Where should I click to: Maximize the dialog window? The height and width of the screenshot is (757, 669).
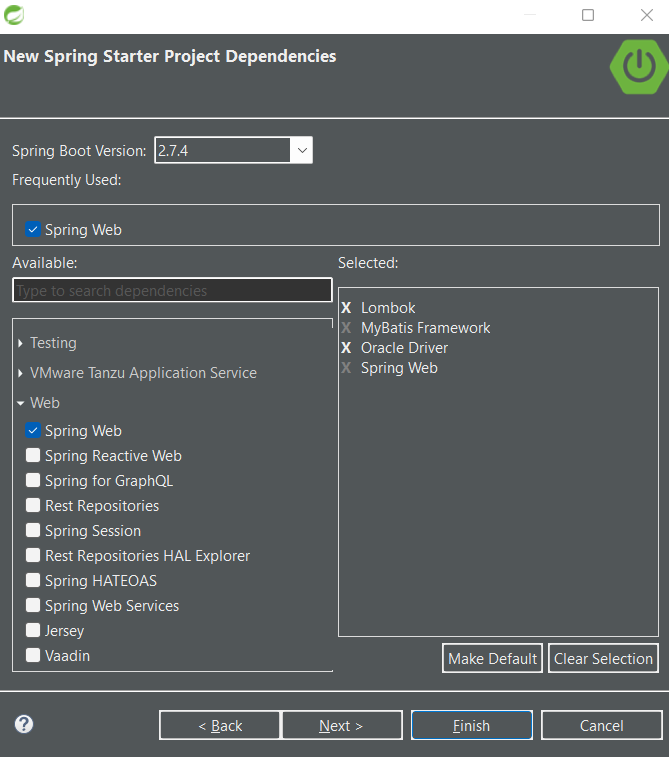tap(588, 15)
